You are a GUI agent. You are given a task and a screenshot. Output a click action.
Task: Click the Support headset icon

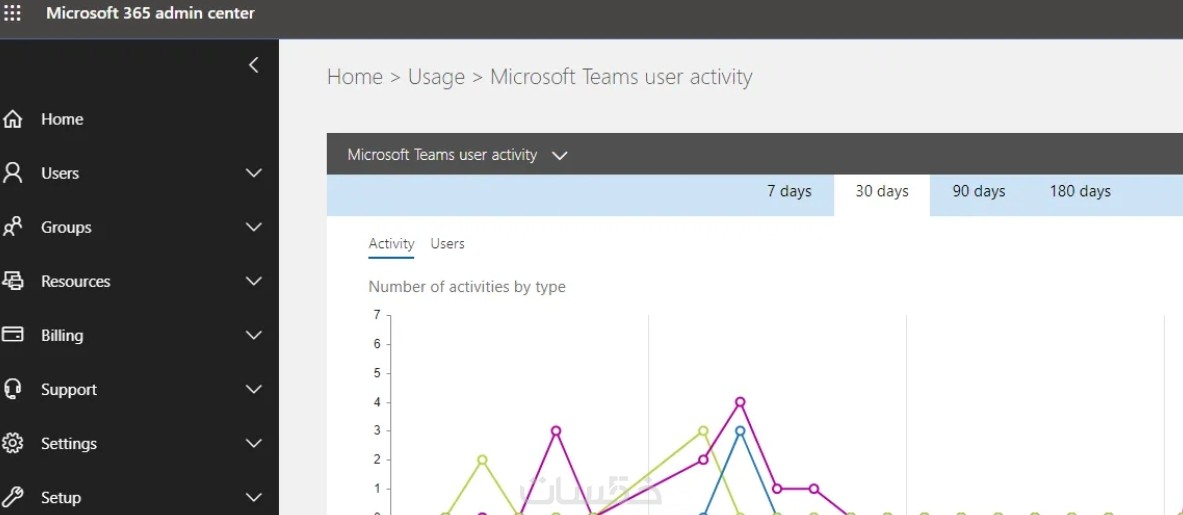(x=13, y=389)
